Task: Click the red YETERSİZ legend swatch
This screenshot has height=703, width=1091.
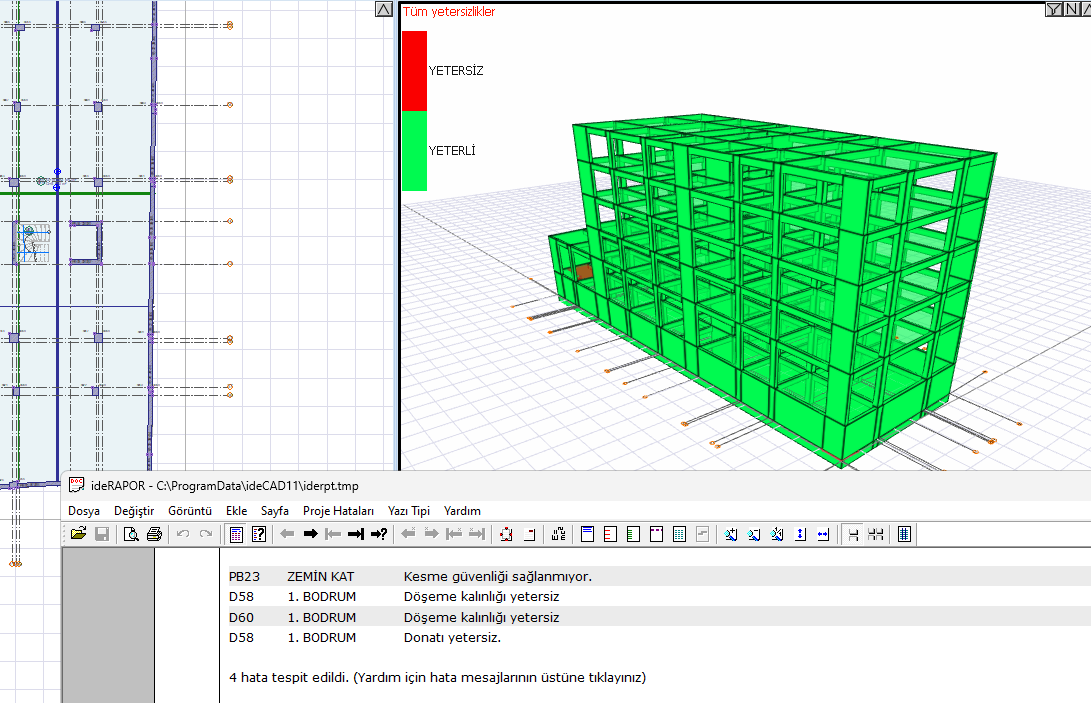Action: click(414, 71)
